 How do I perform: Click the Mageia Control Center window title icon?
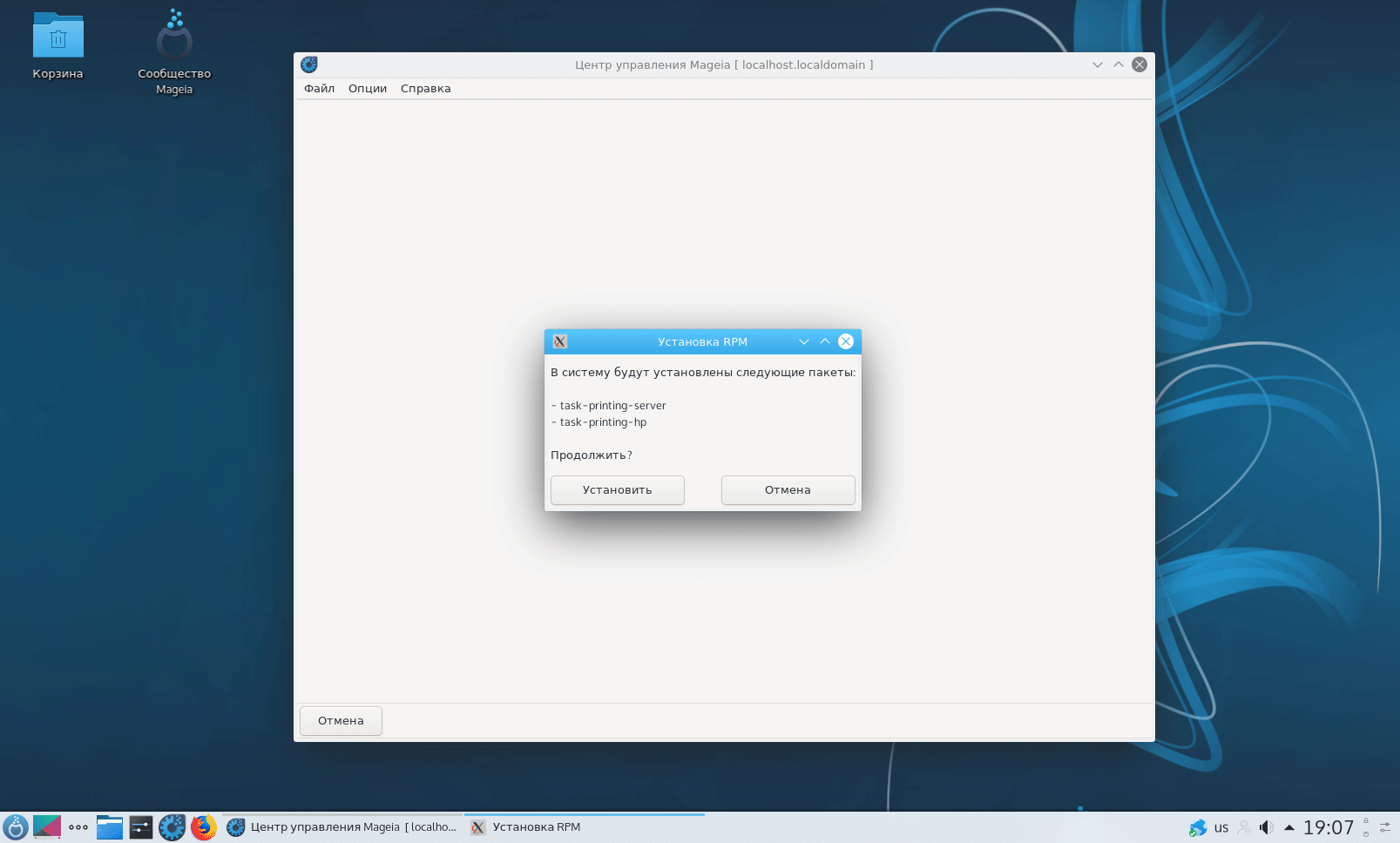point(309,64)
